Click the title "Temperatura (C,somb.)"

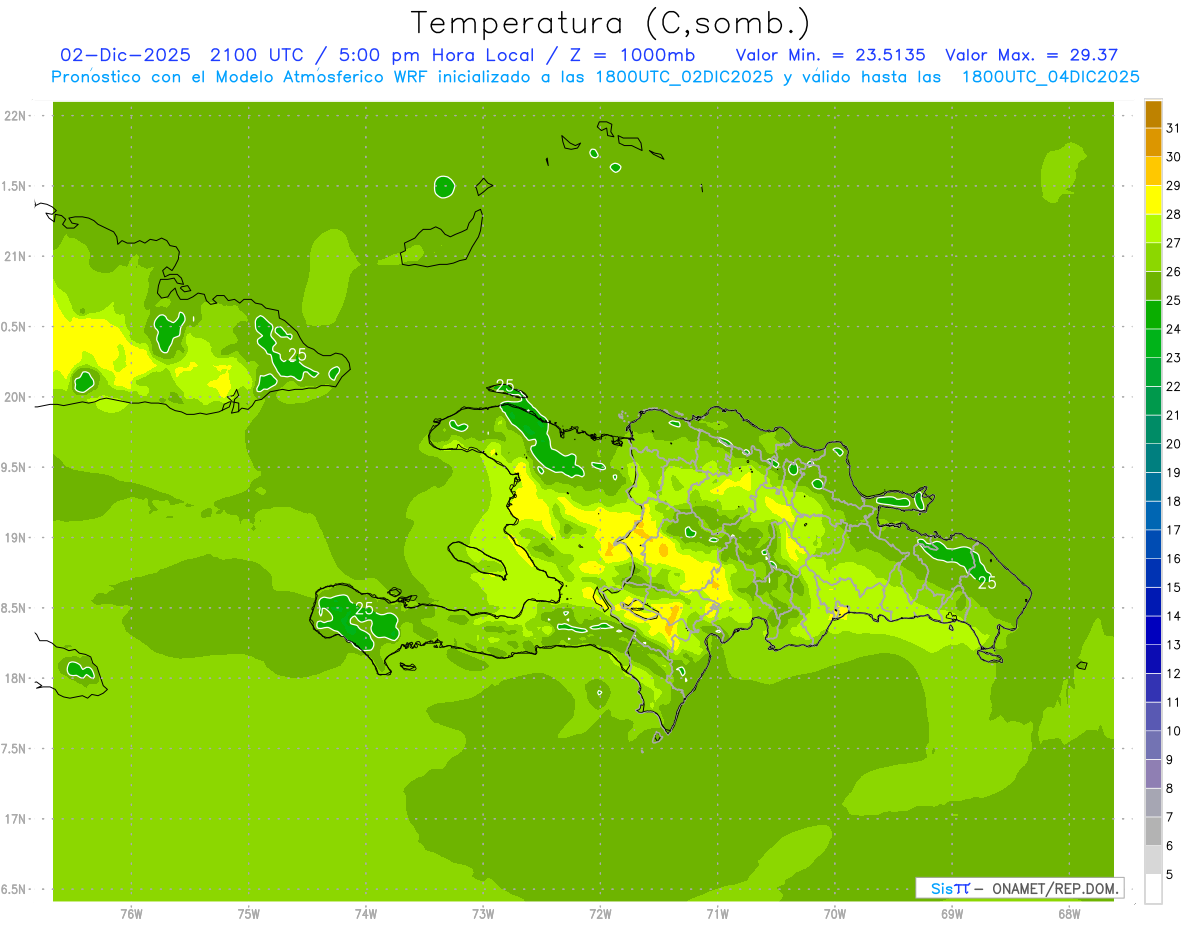(611, 24)
